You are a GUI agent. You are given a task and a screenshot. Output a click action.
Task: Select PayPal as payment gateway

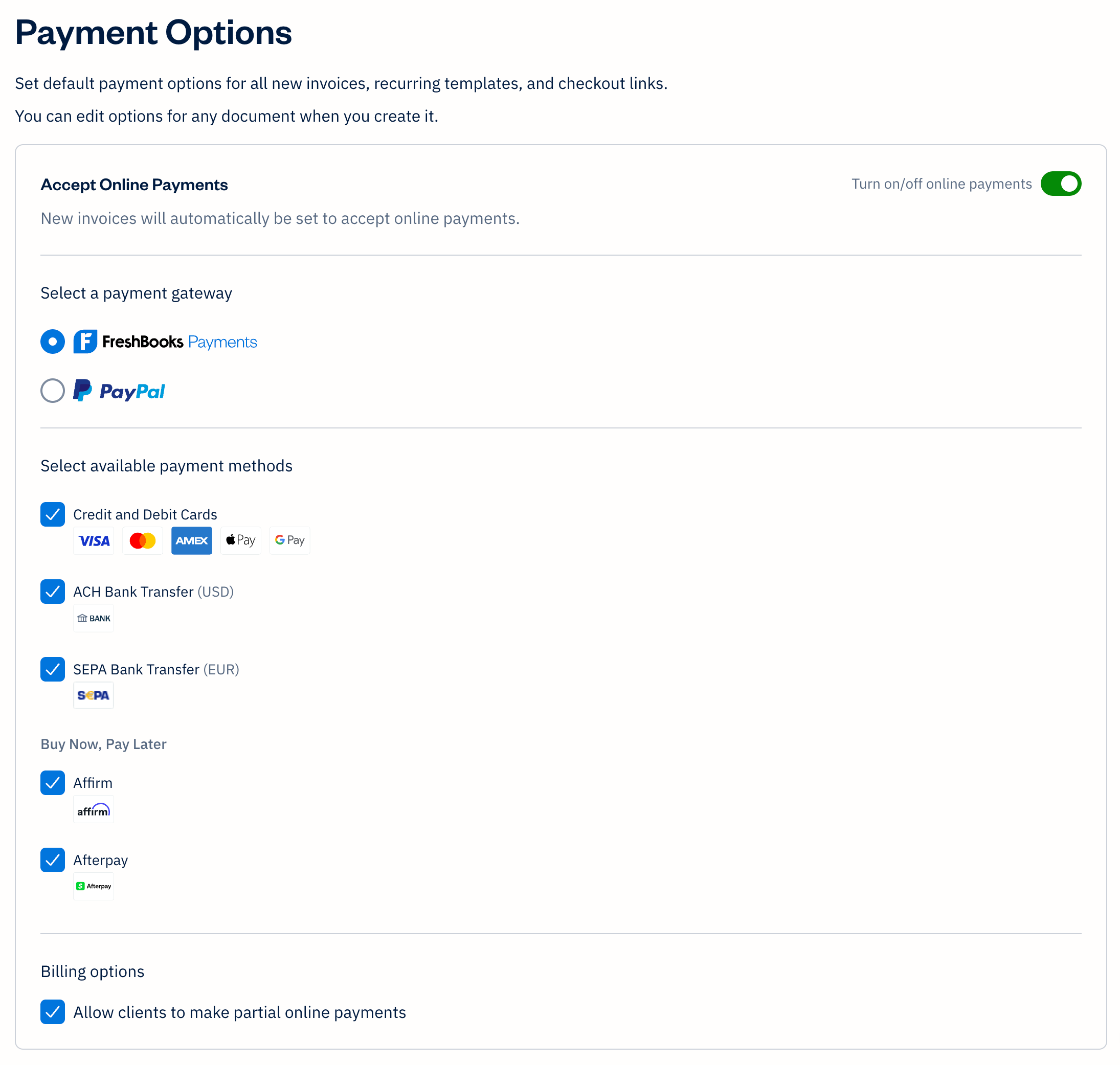point(52,391)
